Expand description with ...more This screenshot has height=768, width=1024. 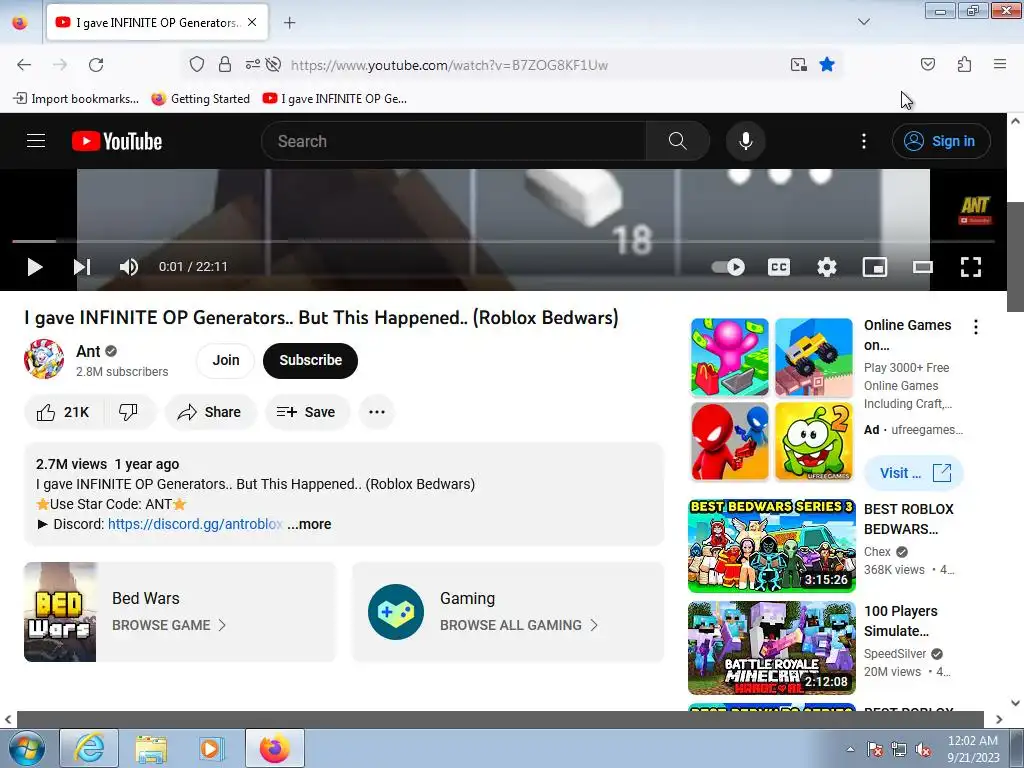click(310, 524)
